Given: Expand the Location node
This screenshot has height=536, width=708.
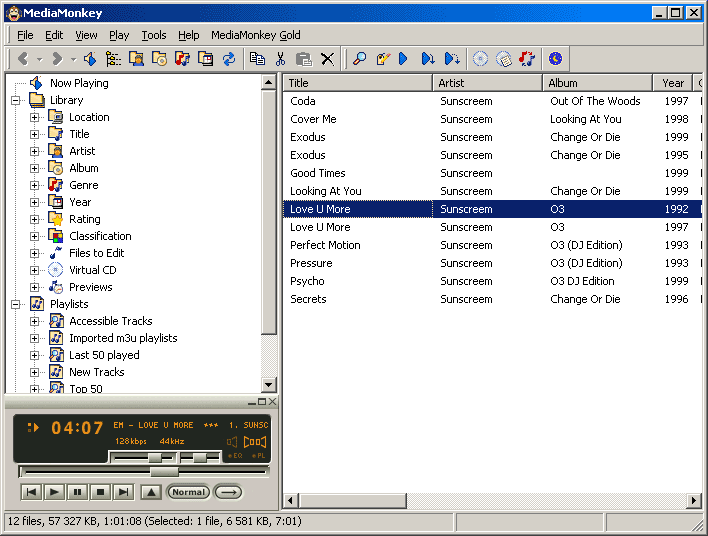Looking at the screenshot, I should click(34, 117).
